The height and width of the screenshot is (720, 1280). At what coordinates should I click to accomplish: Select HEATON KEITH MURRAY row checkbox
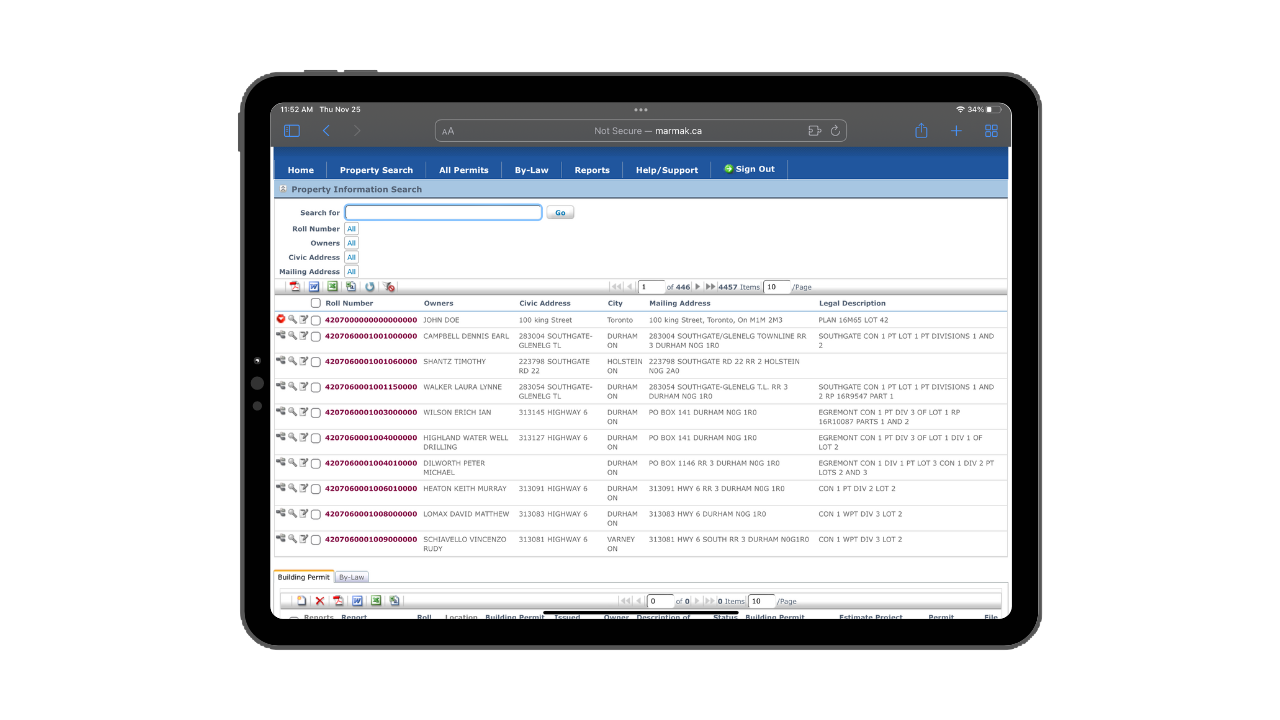click(x=316, y=490)
